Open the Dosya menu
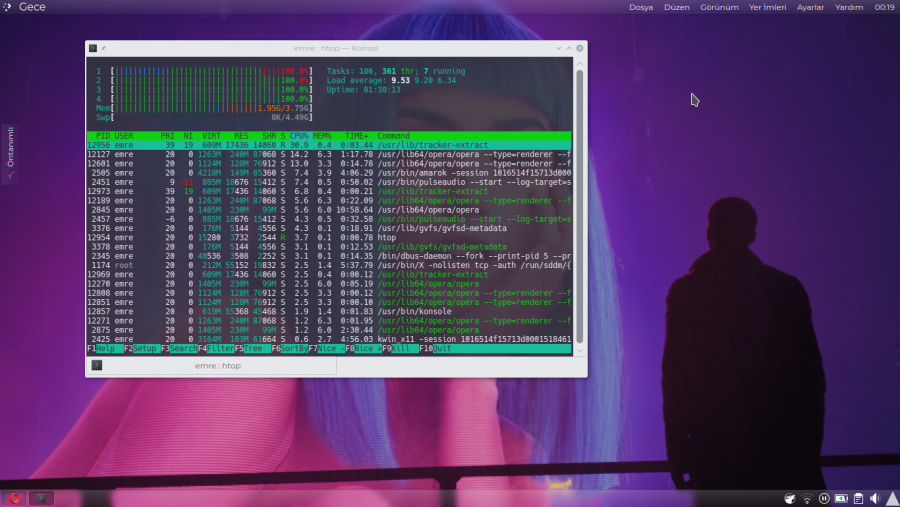900x507 pixels. coord(641,7)
